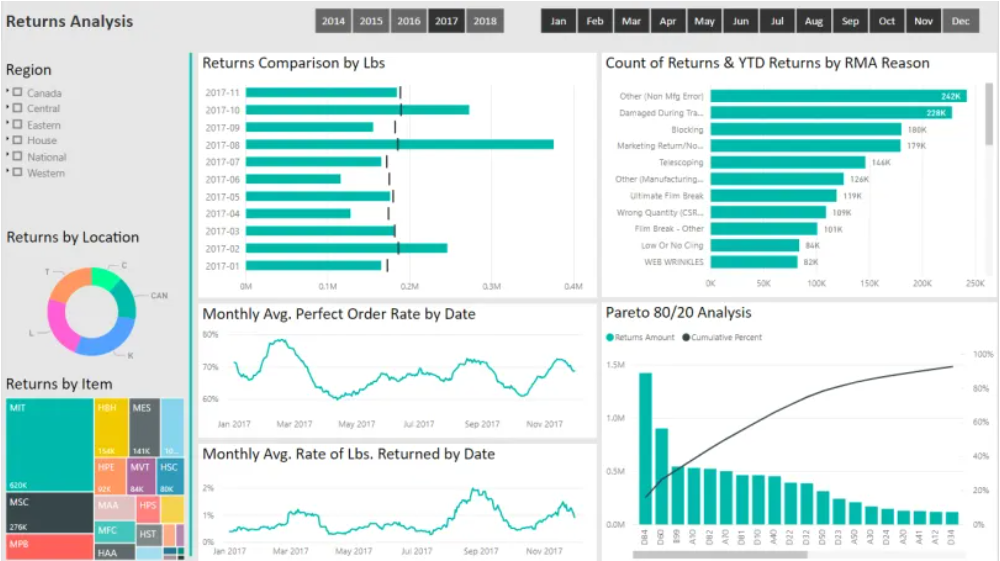Select the MVT purple treemap tile

click(x=141, y=476)
